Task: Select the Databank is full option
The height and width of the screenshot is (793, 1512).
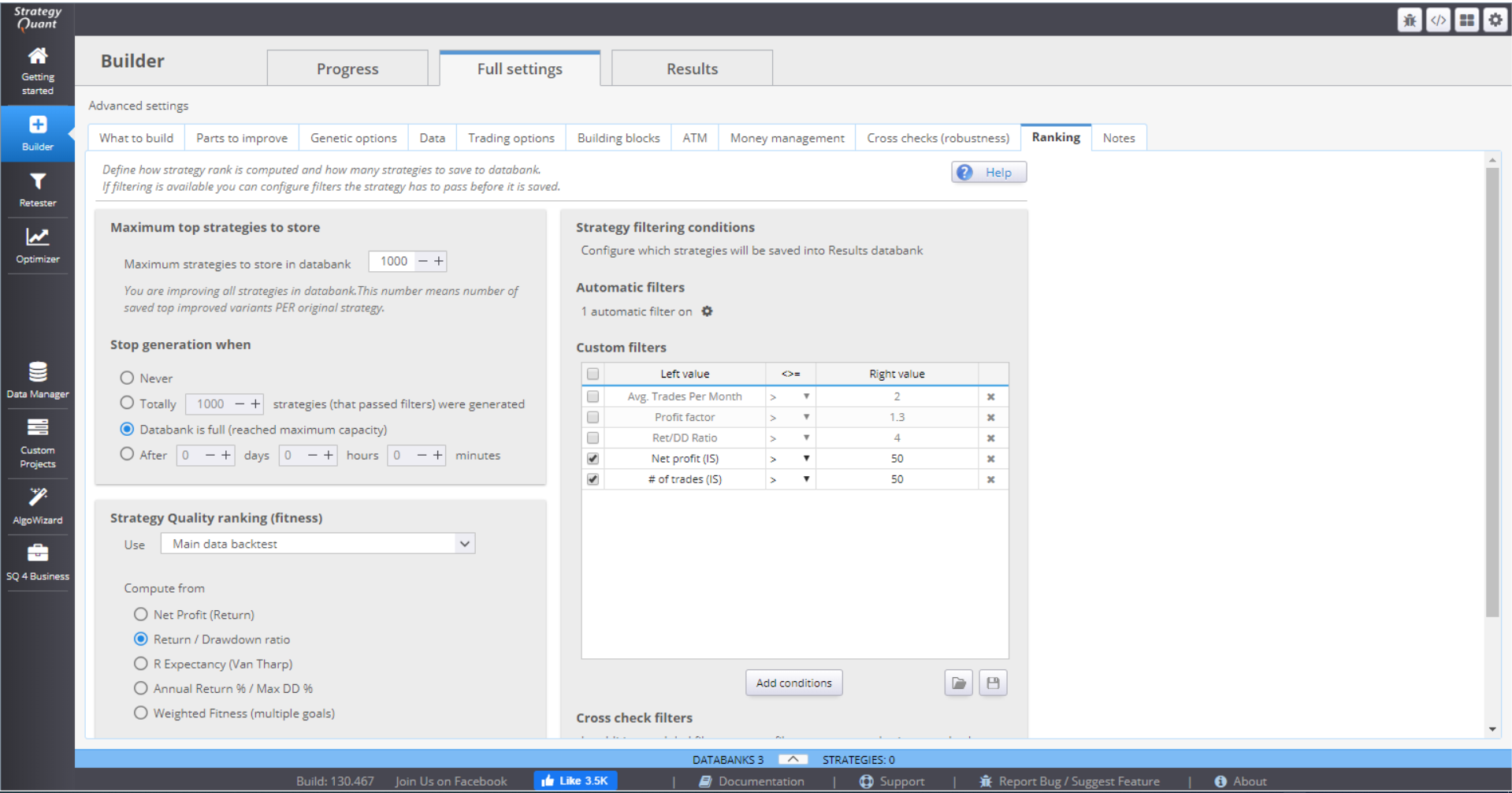Action: [127, 429]
